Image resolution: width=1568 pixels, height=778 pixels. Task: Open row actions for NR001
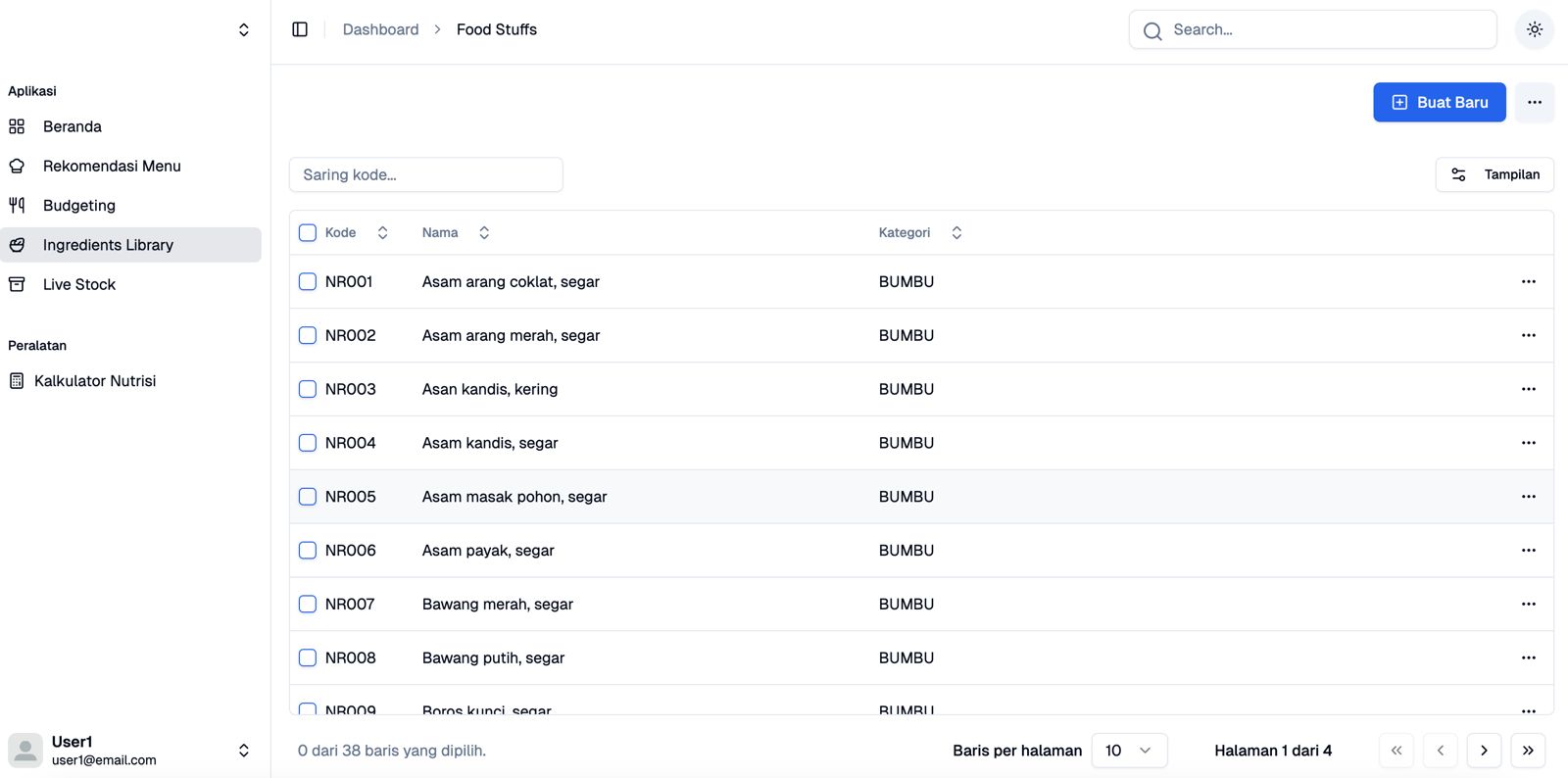point(1528,282)
